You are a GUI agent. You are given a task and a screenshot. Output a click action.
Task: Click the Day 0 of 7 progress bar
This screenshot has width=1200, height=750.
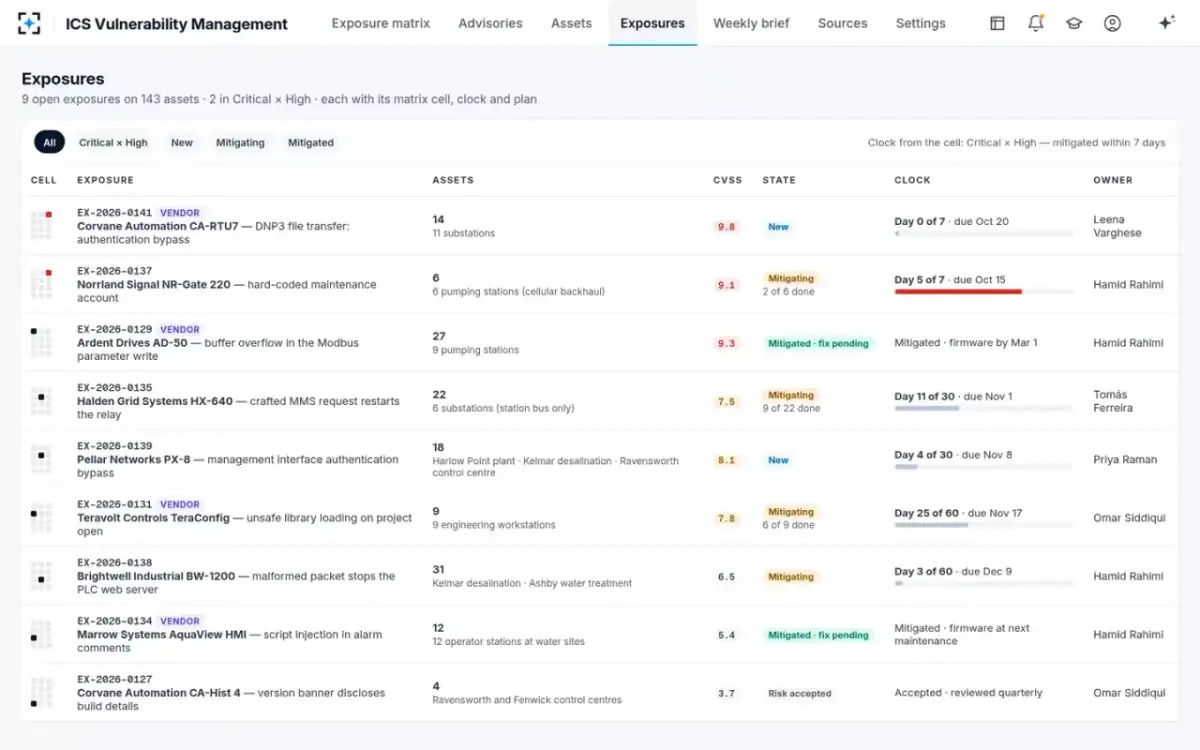point(984,234)
